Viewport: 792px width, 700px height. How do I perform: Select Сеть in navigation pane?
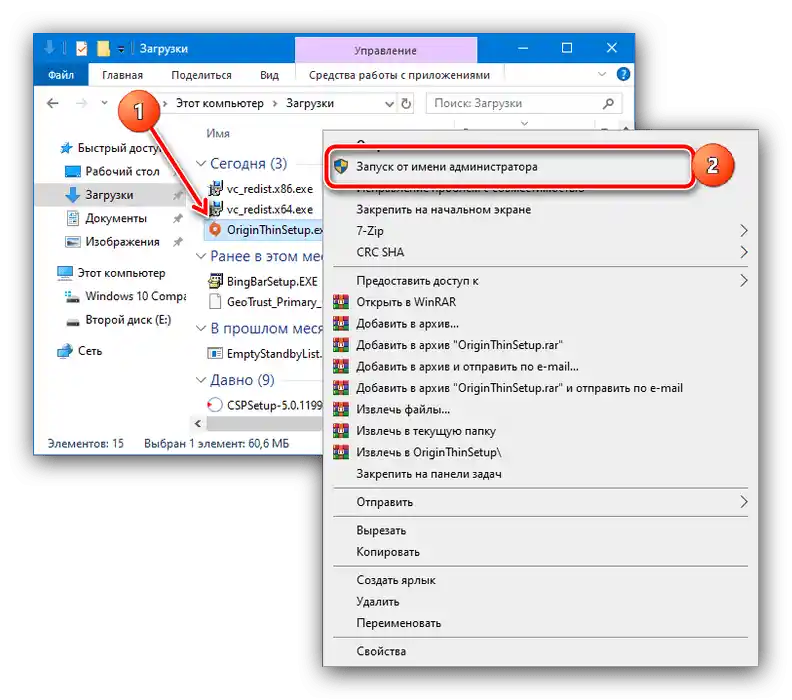tap(80, 351)
